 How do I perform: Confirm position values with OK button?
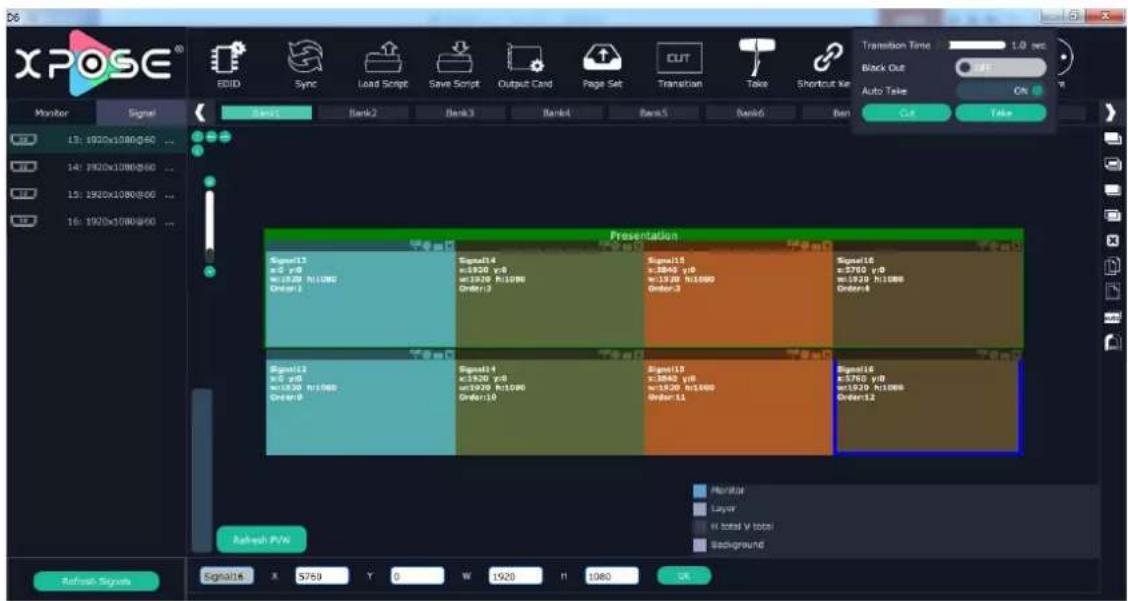point(684,575)
